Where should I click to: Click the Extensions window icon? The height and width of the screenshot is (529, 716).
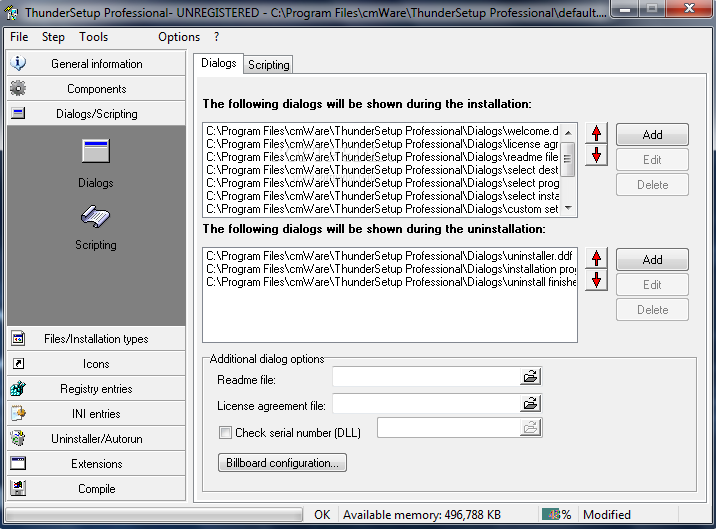(18, 463)
